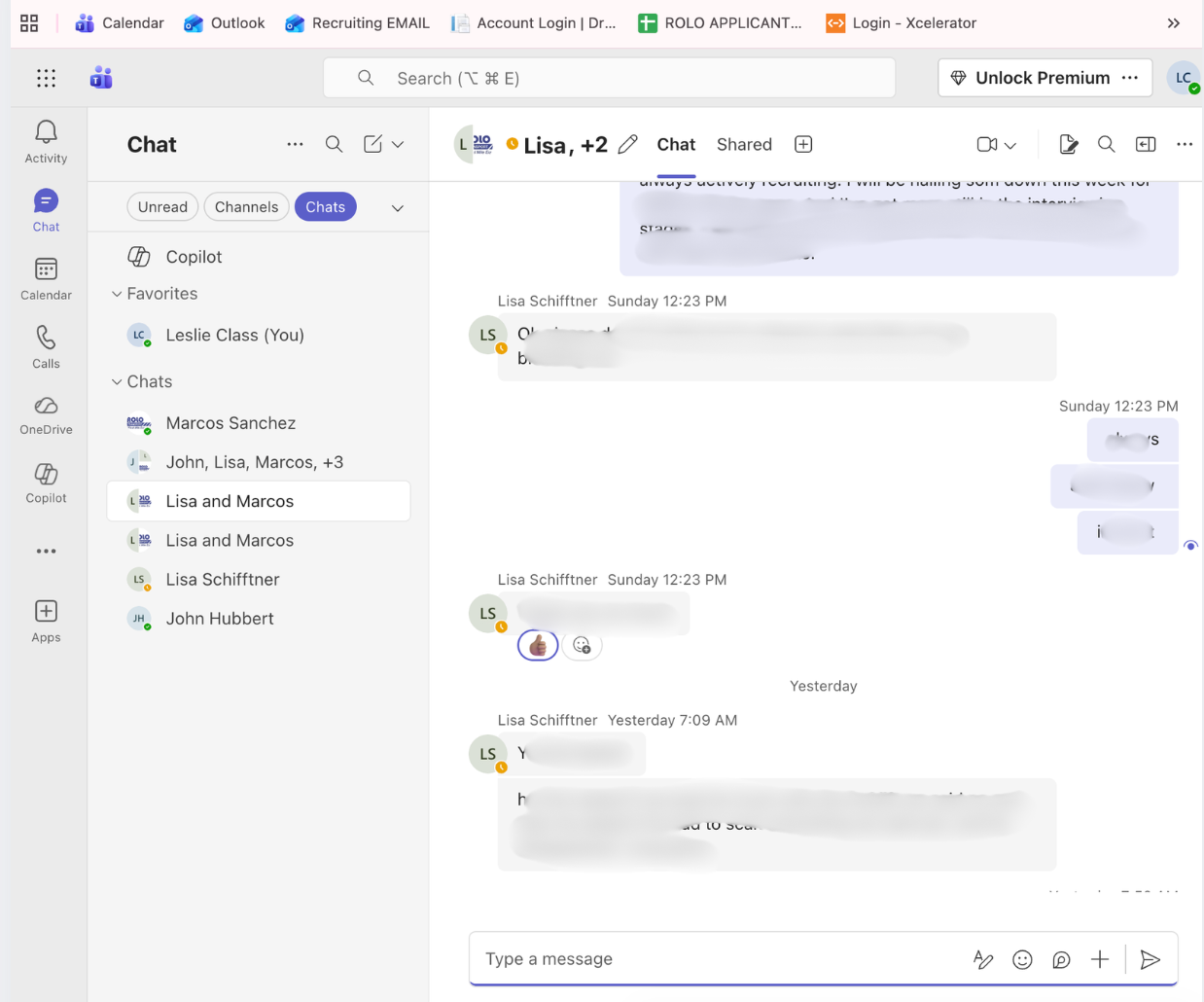
Task: Switch to the Chat tab
Action: pyautogui.click(x=676, y=144)
